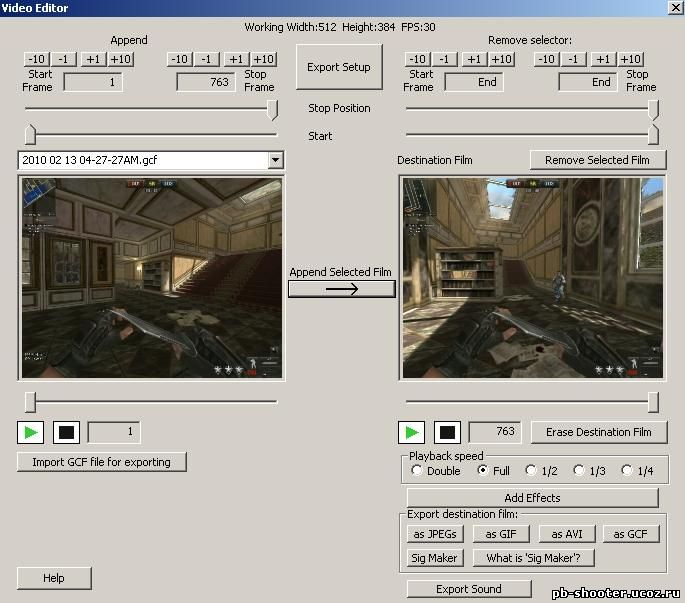Increase Remove selector stop frame by 10
The image size is (685, 603).
click(x=631, y=59)
